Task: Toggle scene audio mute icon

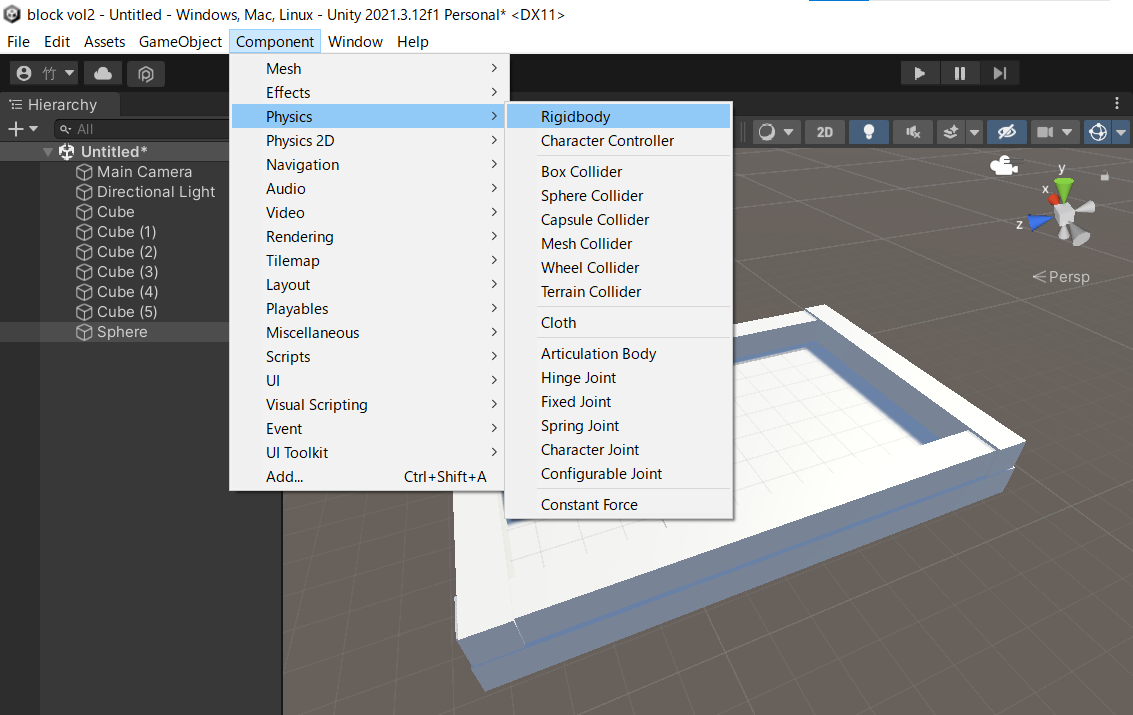Action: pos(913,132)
